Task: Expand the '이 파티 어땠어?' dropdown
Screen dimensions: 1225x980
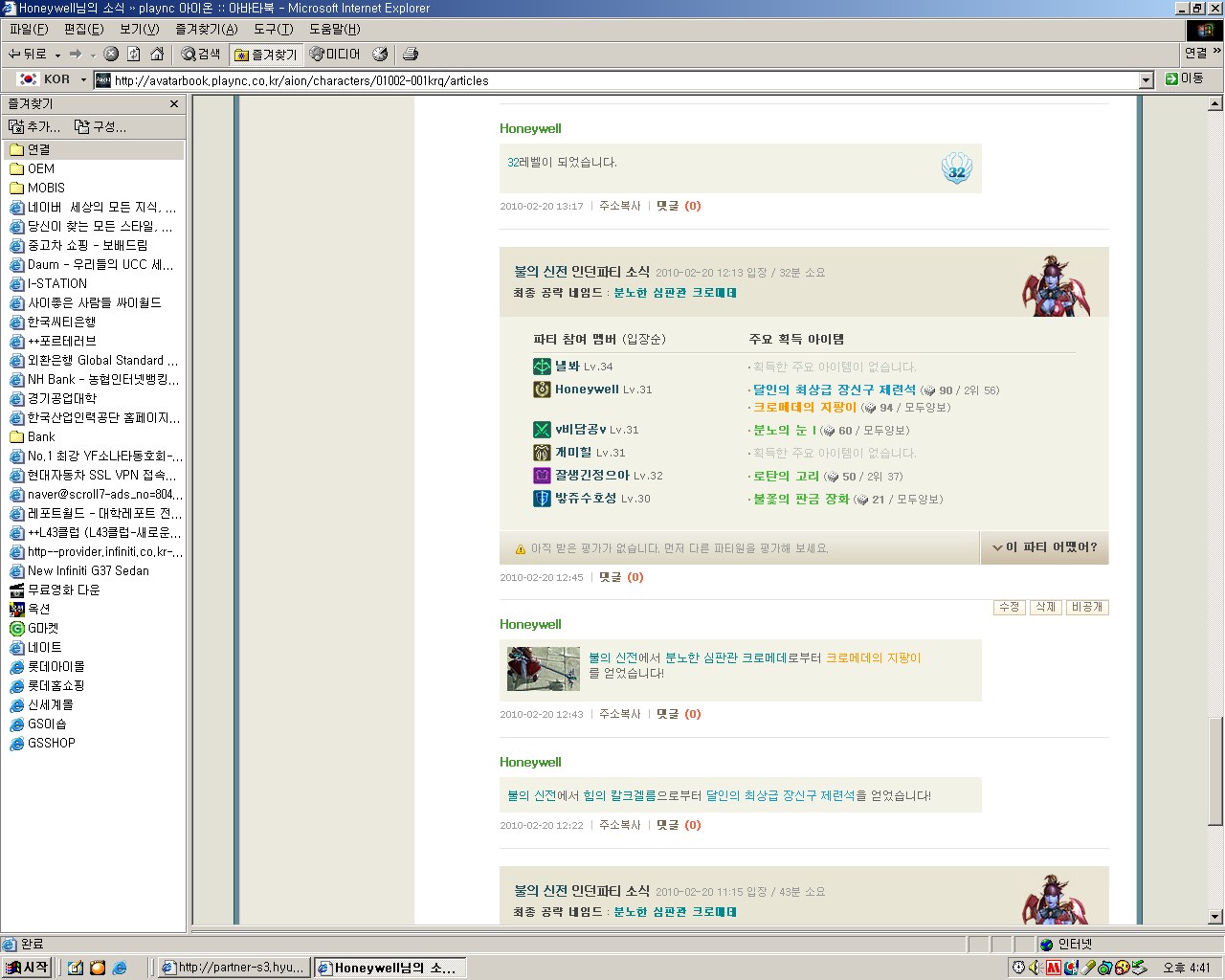Action: [x=1044, y=547]
